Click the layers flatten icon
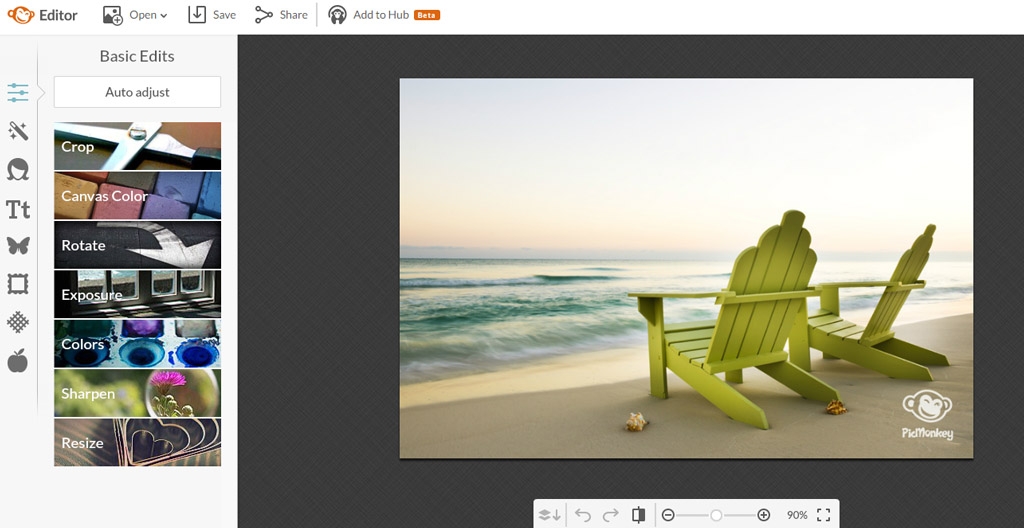This screenshot has width=1024, height=528. 549,515
